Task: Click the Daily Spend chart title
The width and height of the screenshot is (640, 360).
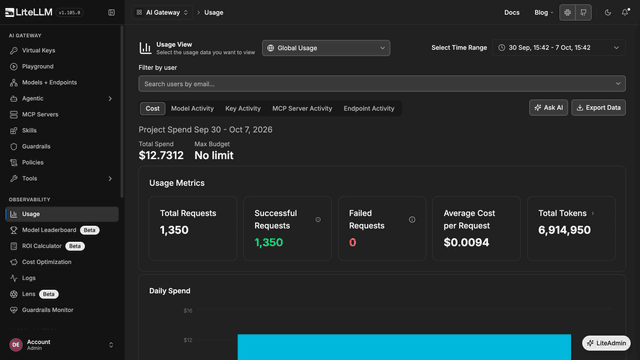Action: click(x=170, y=291)
